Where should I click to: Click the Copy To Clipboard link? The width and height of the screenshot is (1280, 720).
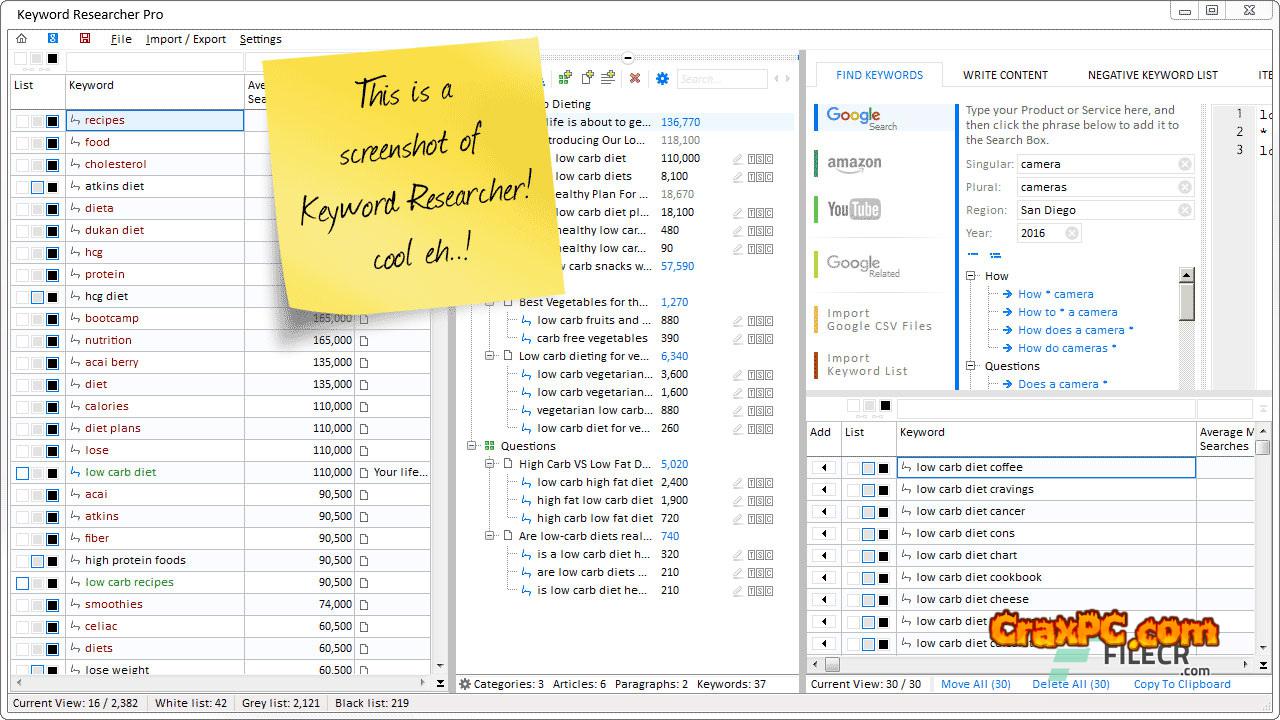coord(1181,684)
